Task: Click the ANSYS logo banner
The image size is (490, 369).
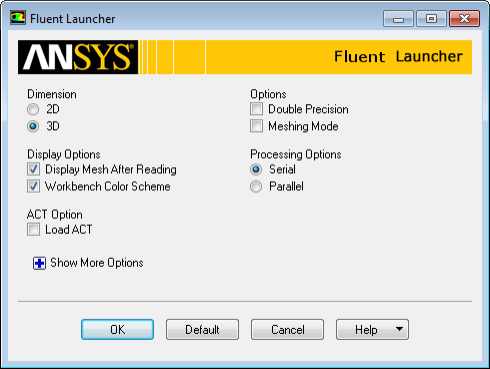Action: (78, 57)
